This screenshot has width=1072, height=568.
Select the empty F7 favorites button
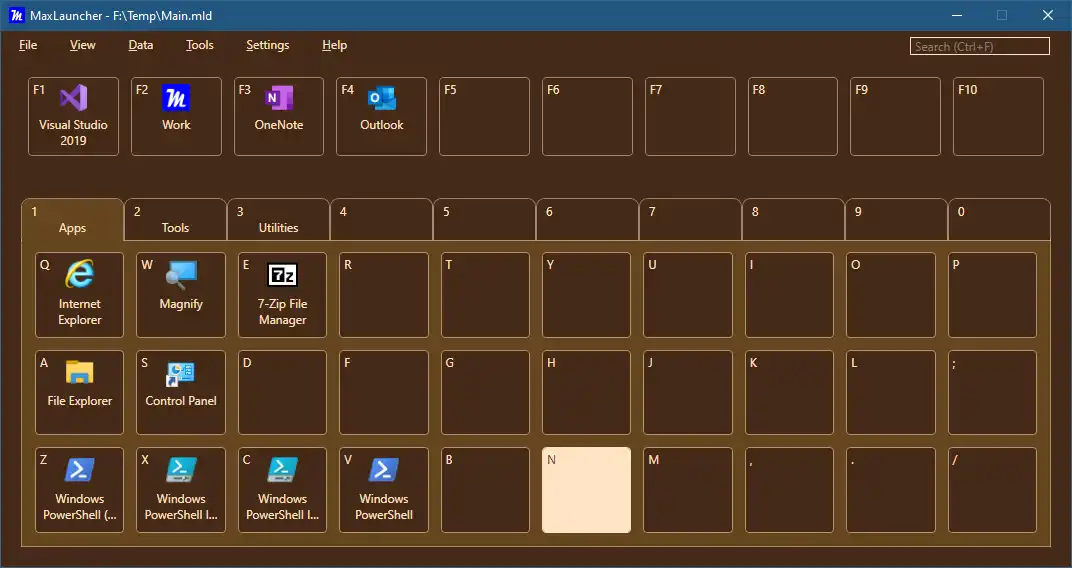click(691, 116)
